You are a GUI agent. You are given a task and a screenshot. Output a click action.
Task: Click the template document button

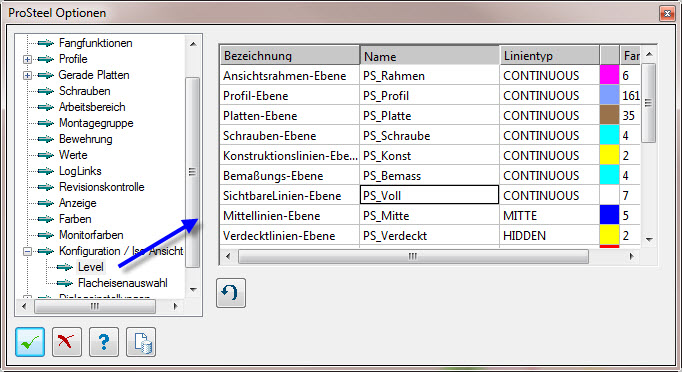pyautogui.click(x=141, y=342)
